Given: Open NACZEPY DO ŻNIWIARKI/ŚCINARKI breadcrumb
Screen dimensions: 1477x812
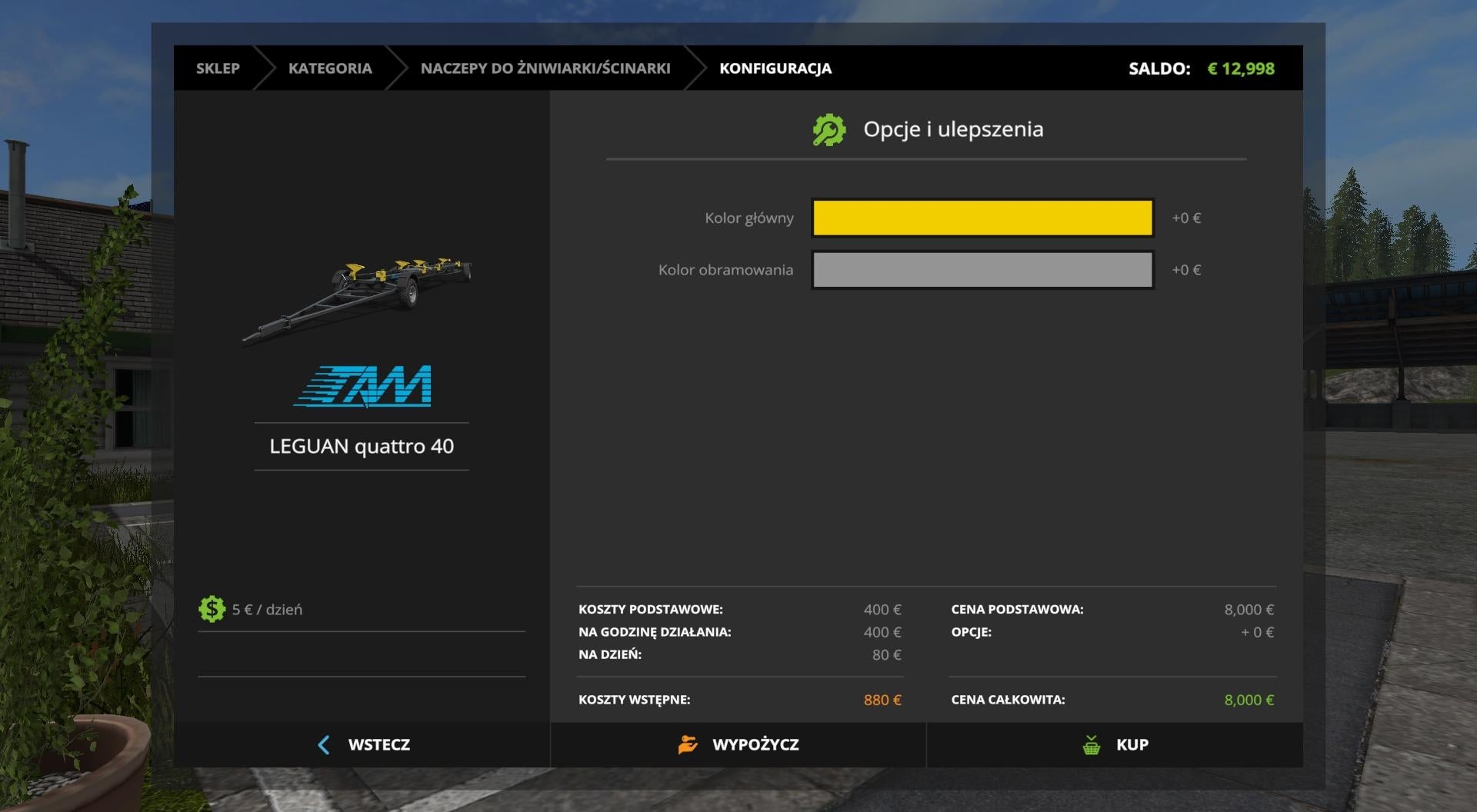Looking at the screenshot, I should click(x=545, y=68).
